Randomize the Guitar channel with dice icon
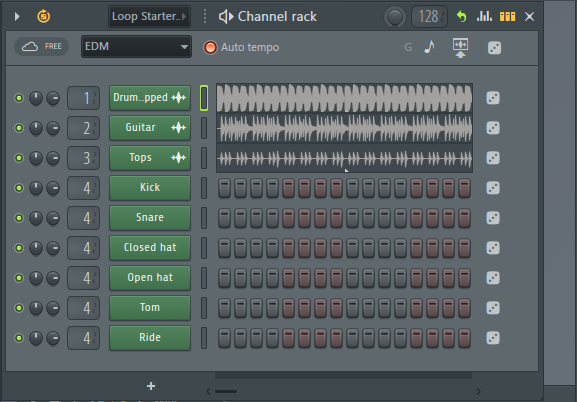 pos(493,128)
